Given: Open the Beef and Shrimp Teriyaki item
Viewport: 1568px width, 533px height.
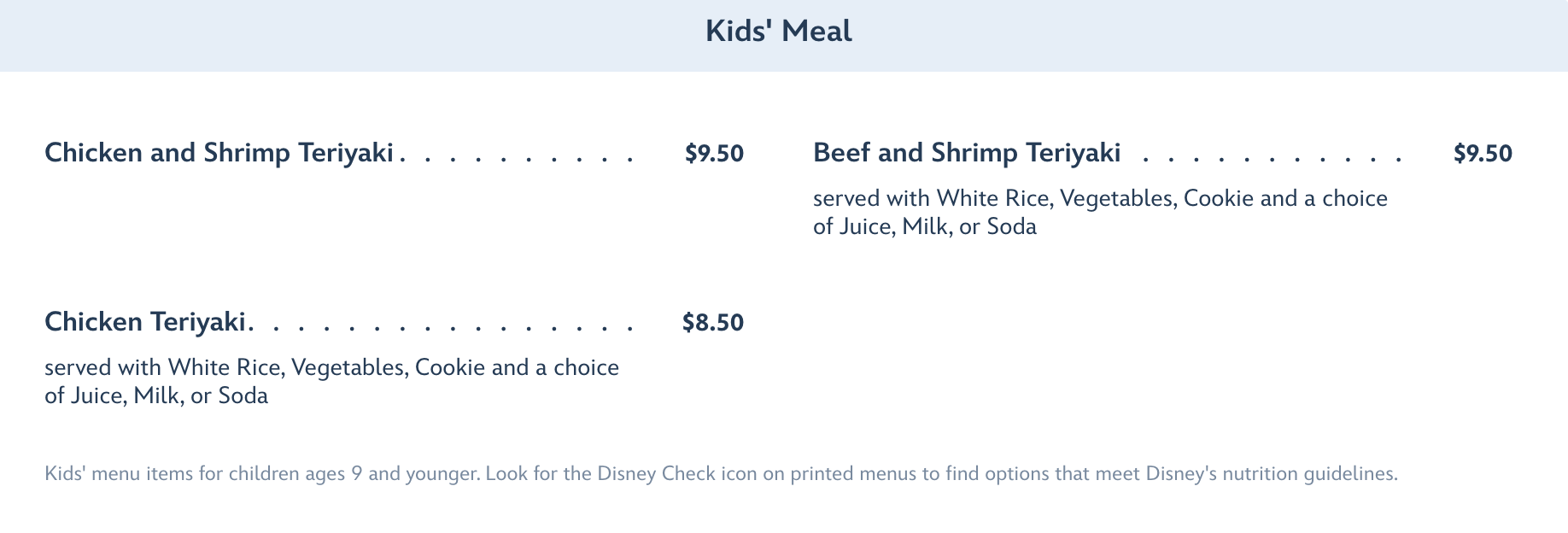Looking at the screenshot, I should click(966, 153).
